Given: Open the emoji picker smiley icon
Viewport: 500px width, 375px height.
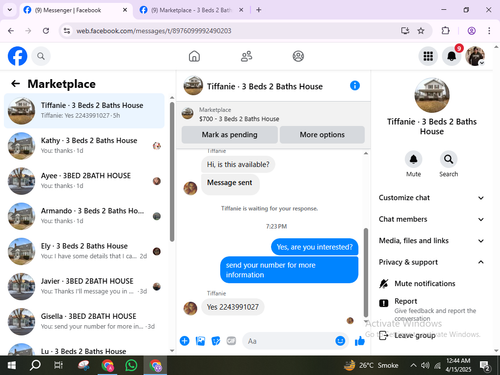Looking at the screenshot, I should pos(340,341).
